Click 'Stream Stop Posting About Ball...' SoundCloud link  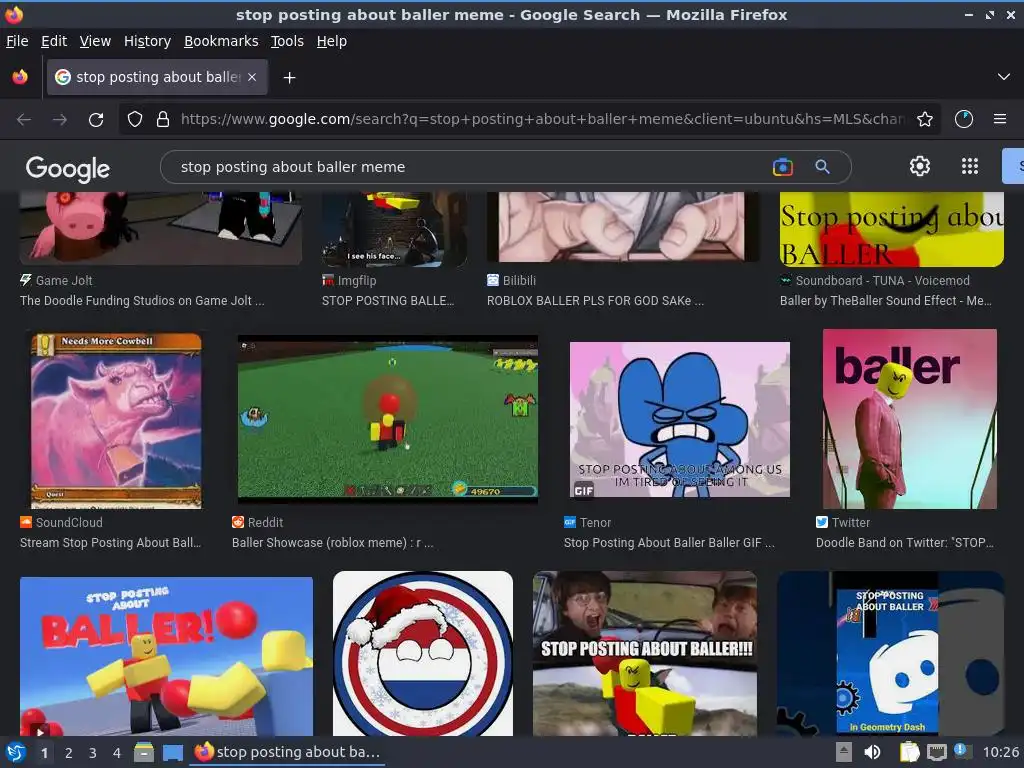(x=110, y=543)
